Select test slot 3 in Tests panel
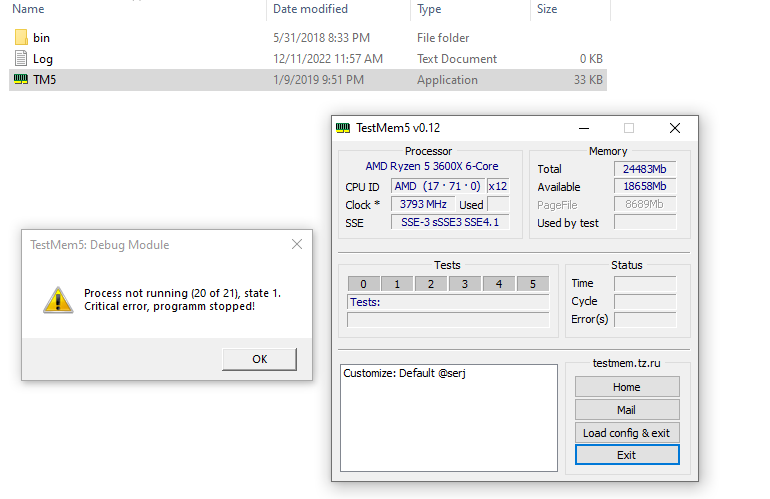The image size is (770, 499). [x=465, y=284]
